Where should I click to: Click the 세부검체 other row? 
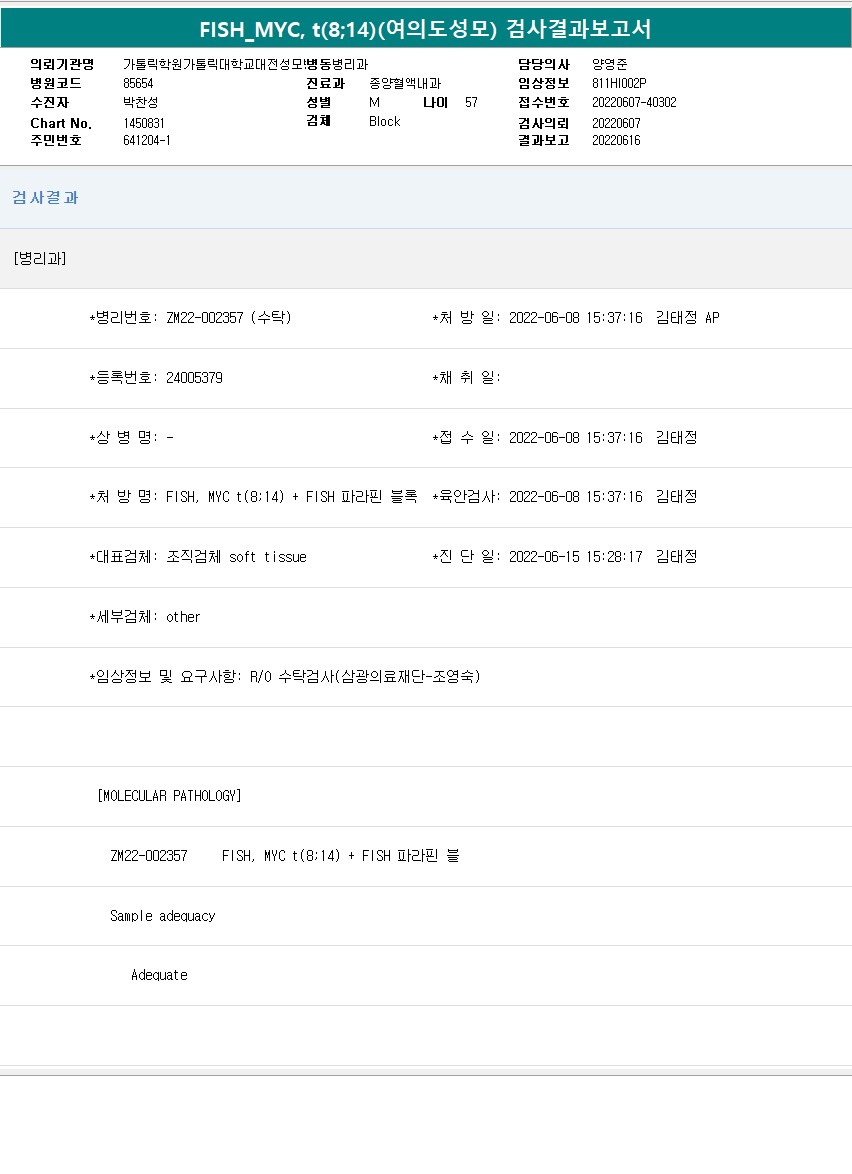pos(145,617)
